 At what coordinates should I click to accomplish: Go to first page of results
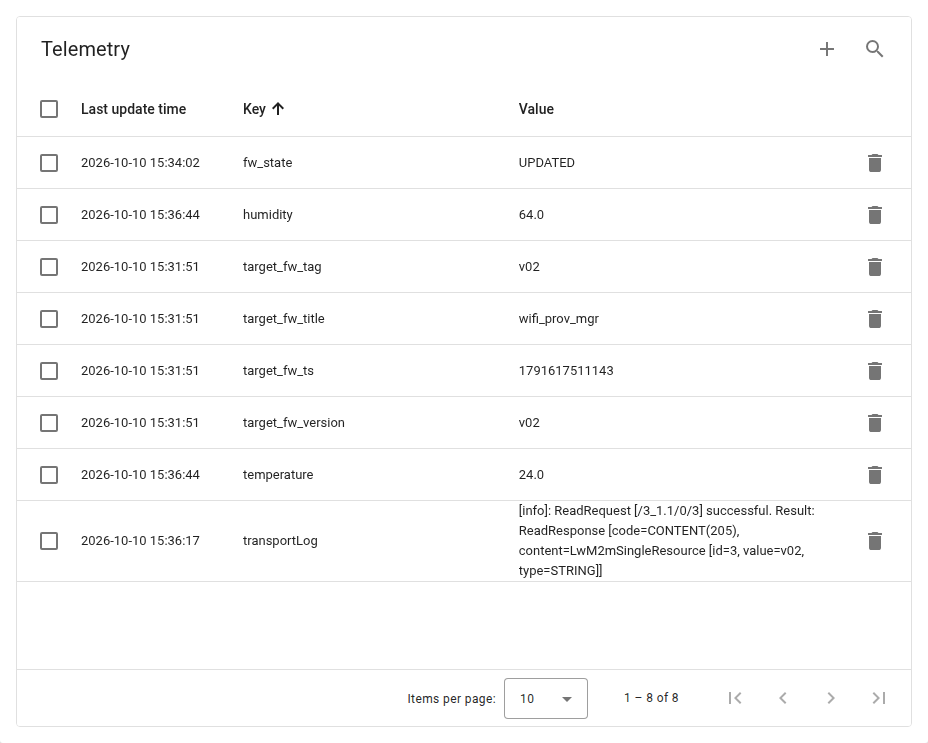click(x=735, y=698)
